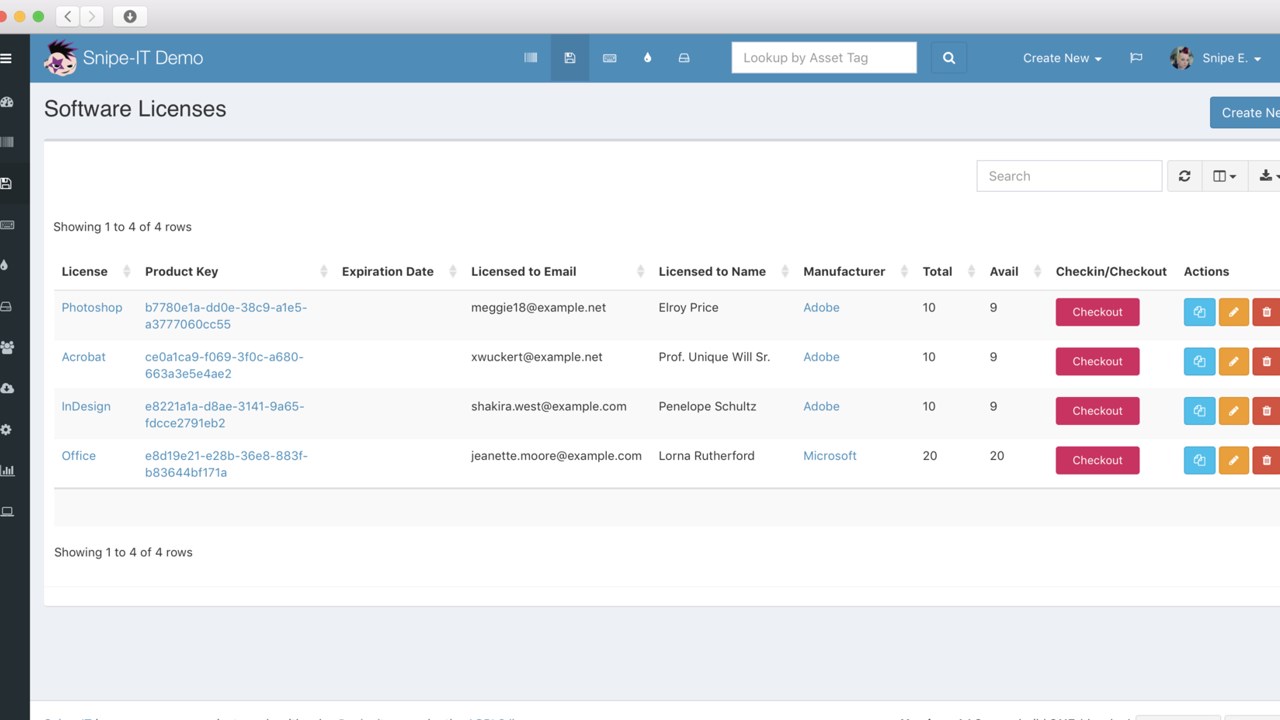Refresh the licenses table
The height and width of the screenshot is (720, 1280).
click(x=1184, y=176)
